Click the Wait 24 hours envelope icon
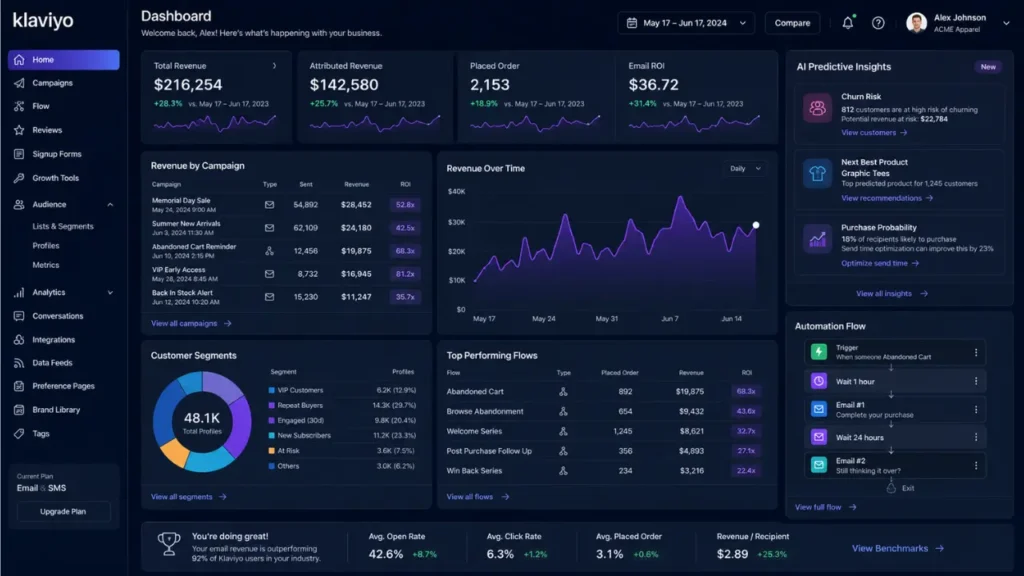Viewport: 1024px width, 576px height. [818, 437]
